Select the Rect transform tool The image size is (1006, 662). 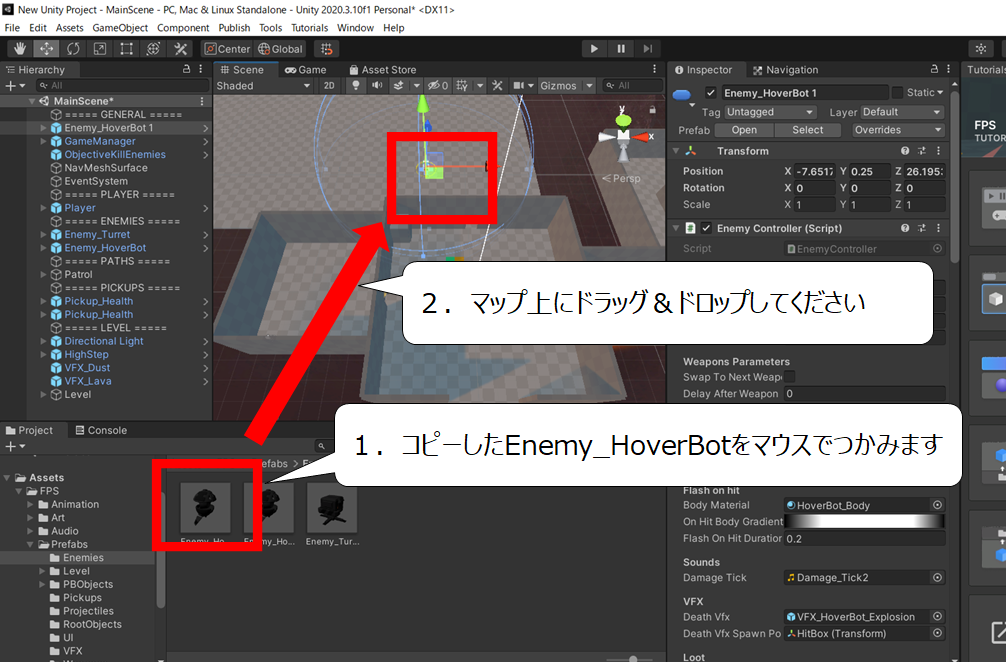pos(126,49)
